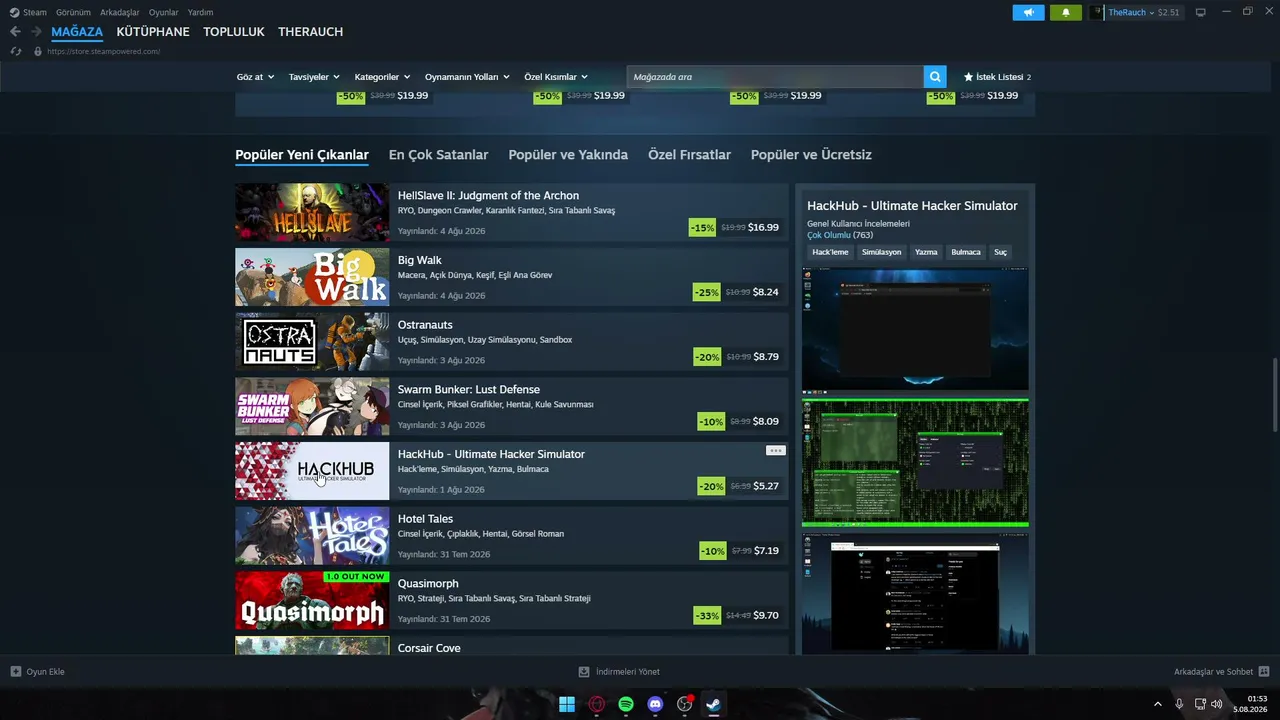Open the Oynamanın Yolları dropdown

[467, 77]
